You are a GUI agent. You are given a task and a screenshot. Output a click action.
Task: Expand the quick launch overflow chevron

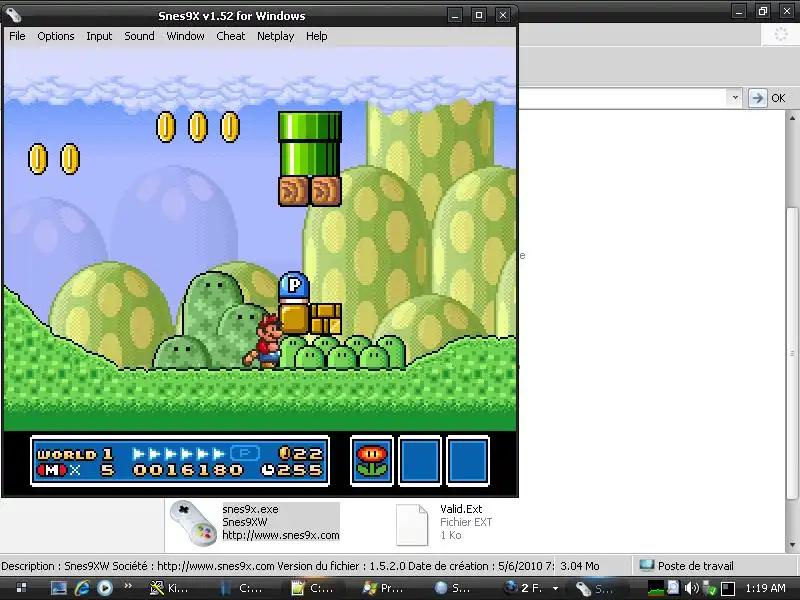coord(128,586)
